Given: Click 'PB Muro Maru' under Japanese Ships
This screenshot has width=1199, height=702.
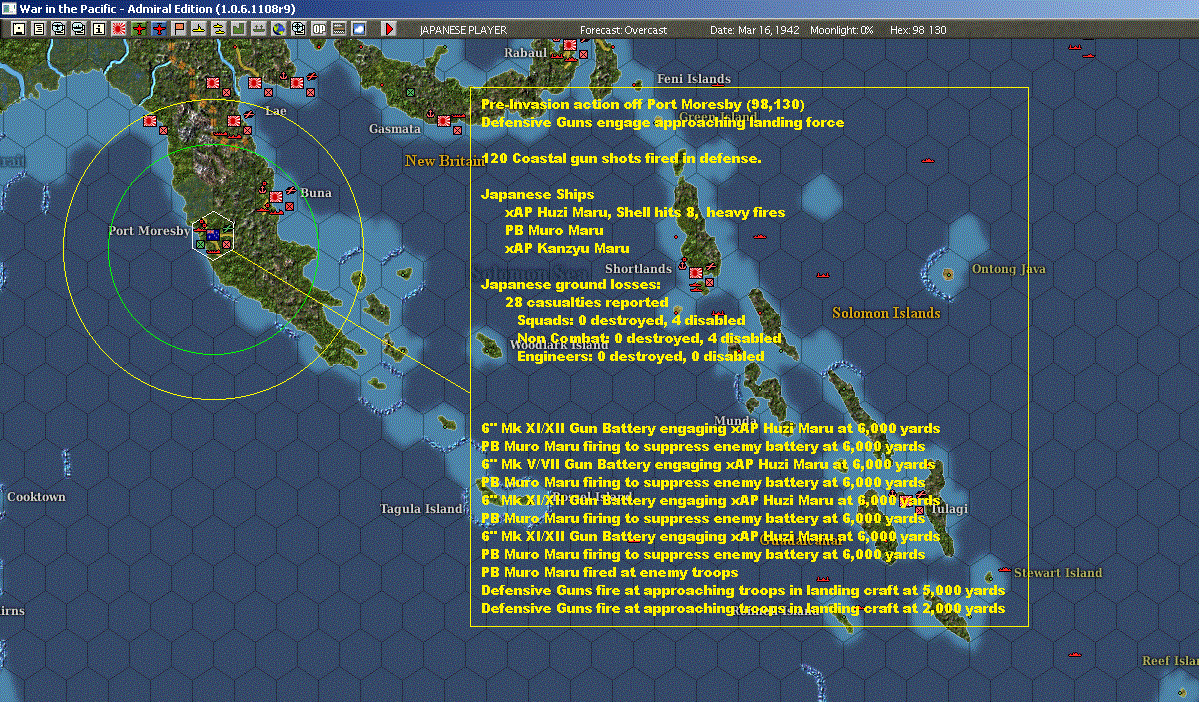Looking at the screenshot, I should click(x=554, y=230).
